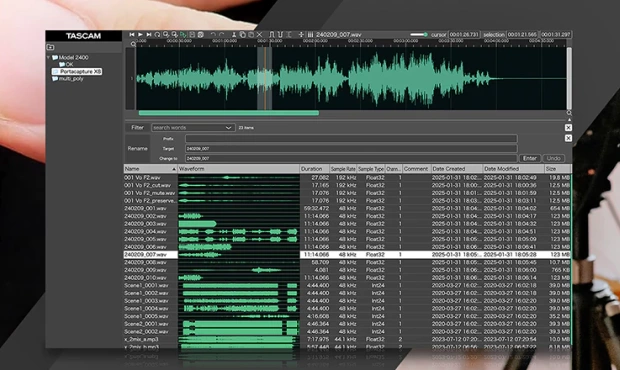Adjust the playback volume slider
Viewport: 620px width, 370px height.
(419, 35)
